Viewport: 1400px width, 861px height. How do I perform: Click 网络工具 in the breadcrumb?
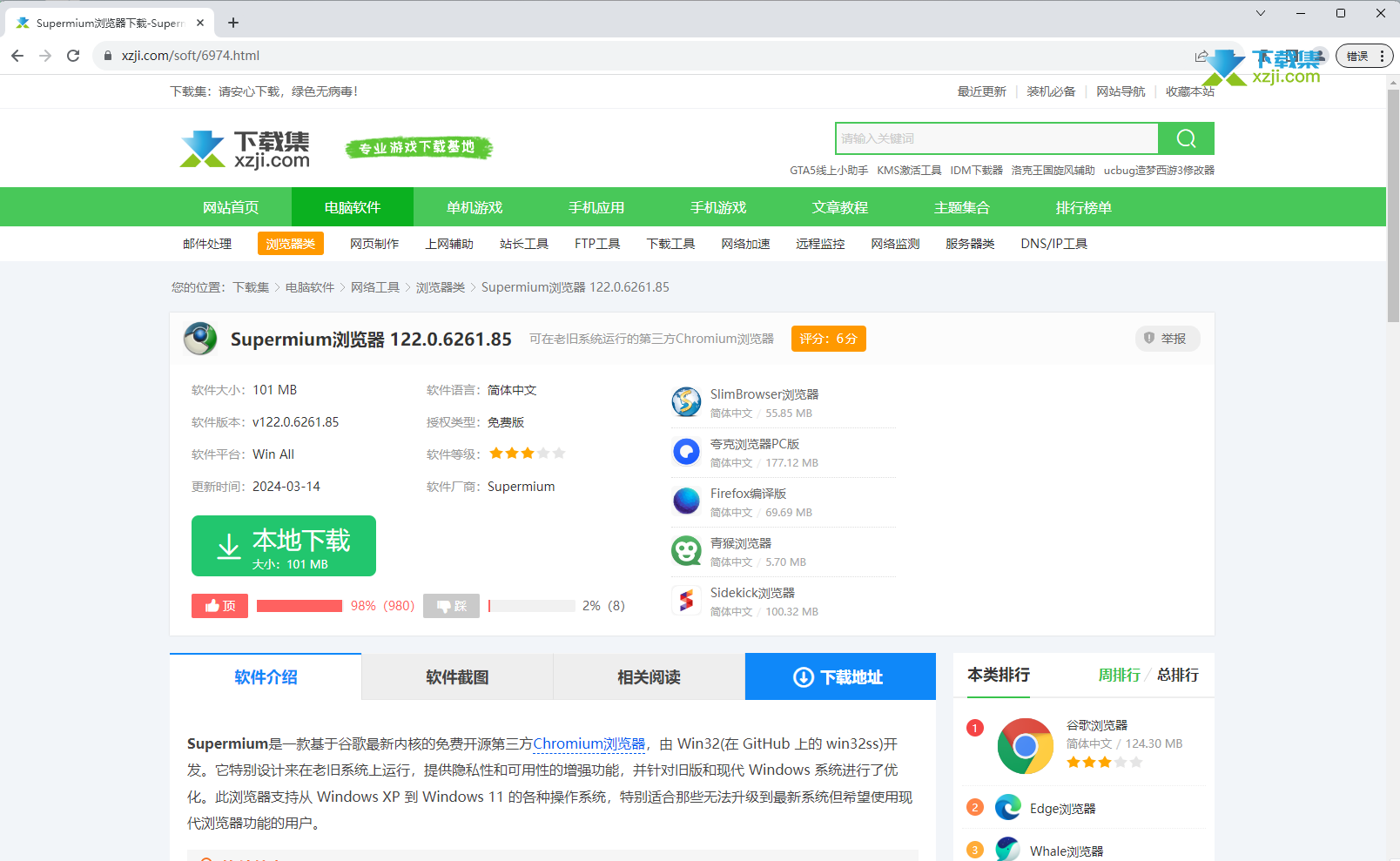(375, 287)
